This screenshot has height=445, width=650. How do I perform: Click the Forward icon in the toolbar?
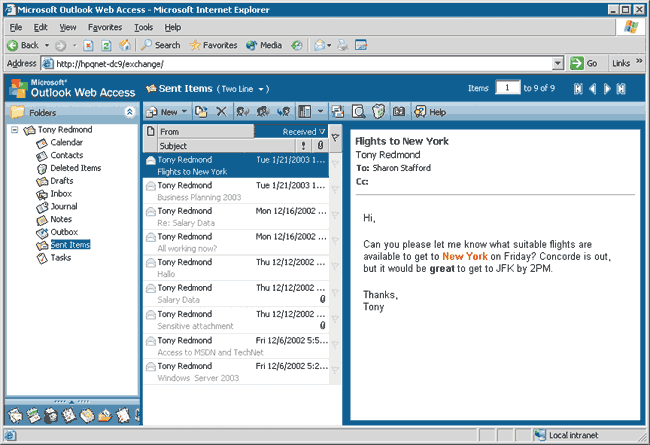tap(285, 112)
